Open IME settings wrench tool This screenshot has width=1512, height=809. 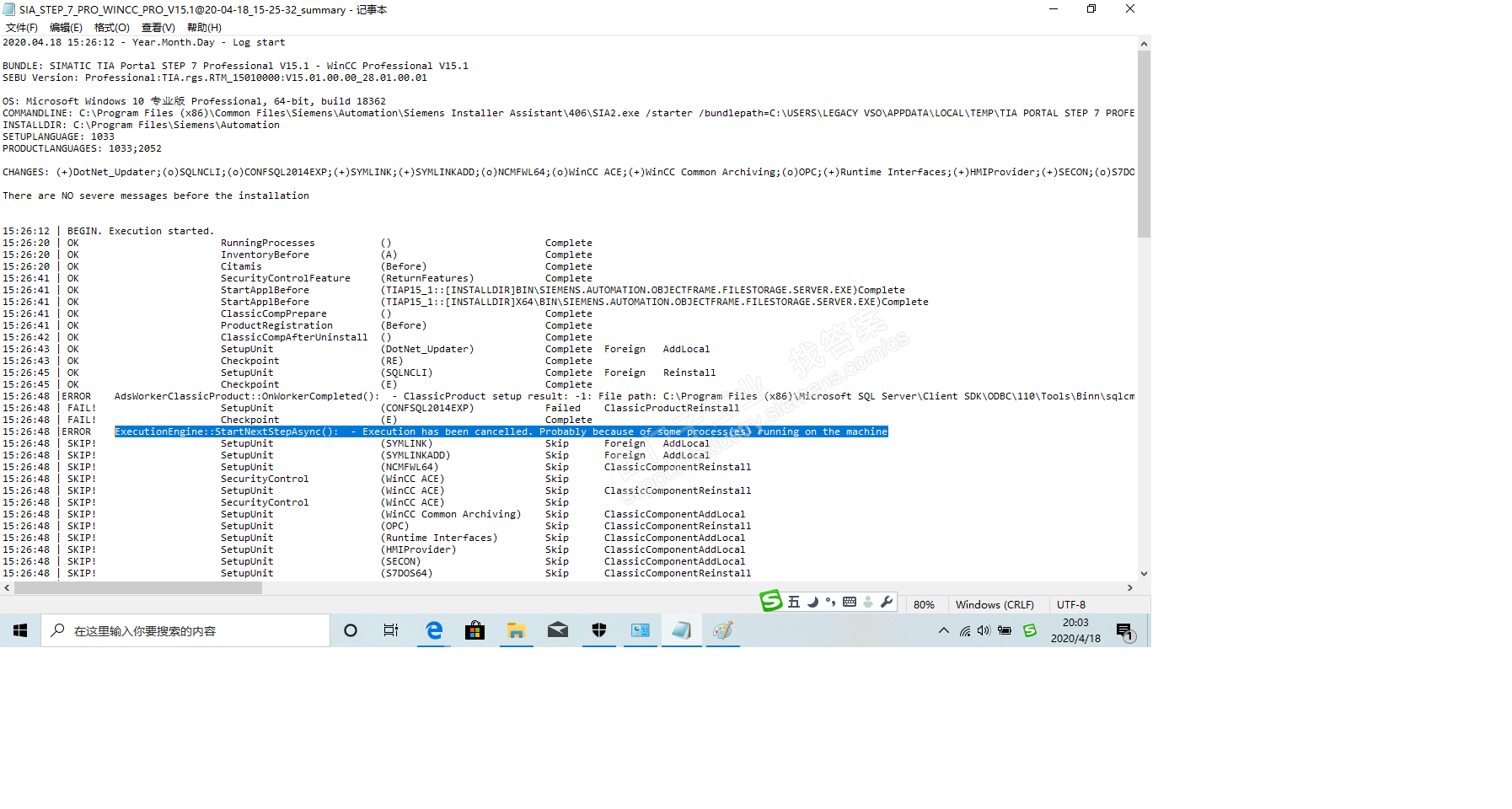click(887, 602)
